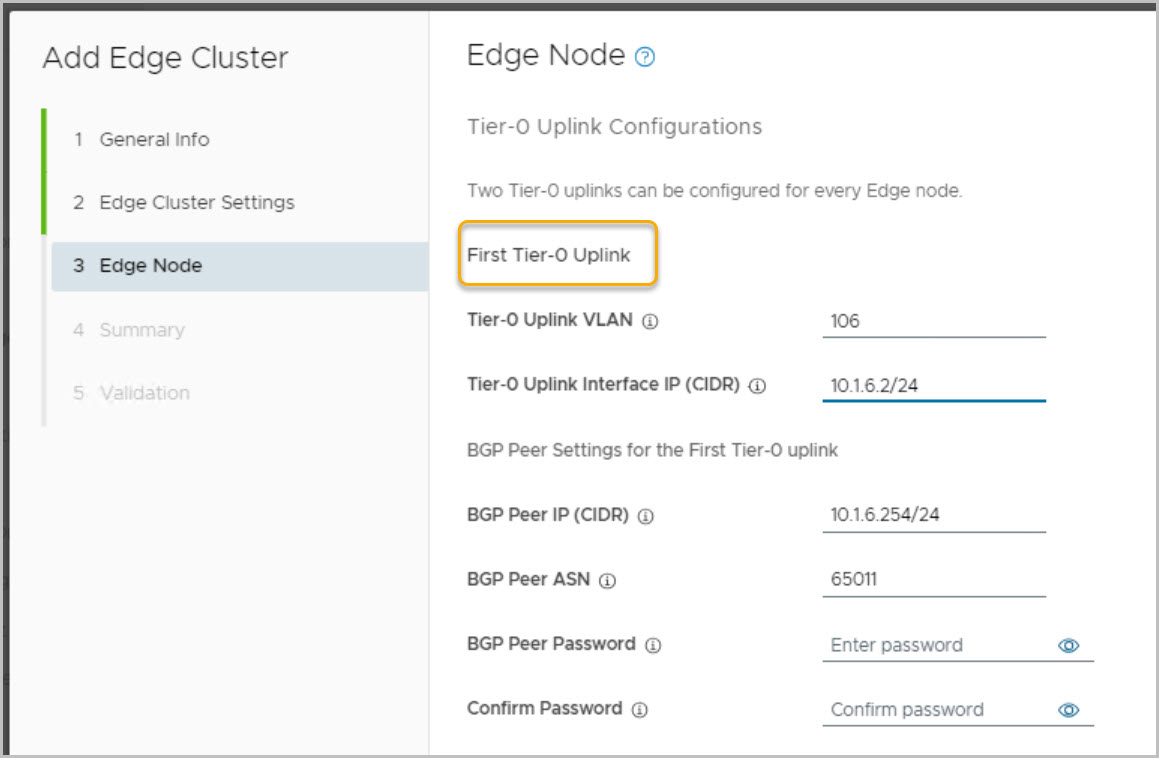The height and width of the screenshot is (758, 1159).
Task: Click info icon beside BGP Peer ASN
Action: (607, 581)
